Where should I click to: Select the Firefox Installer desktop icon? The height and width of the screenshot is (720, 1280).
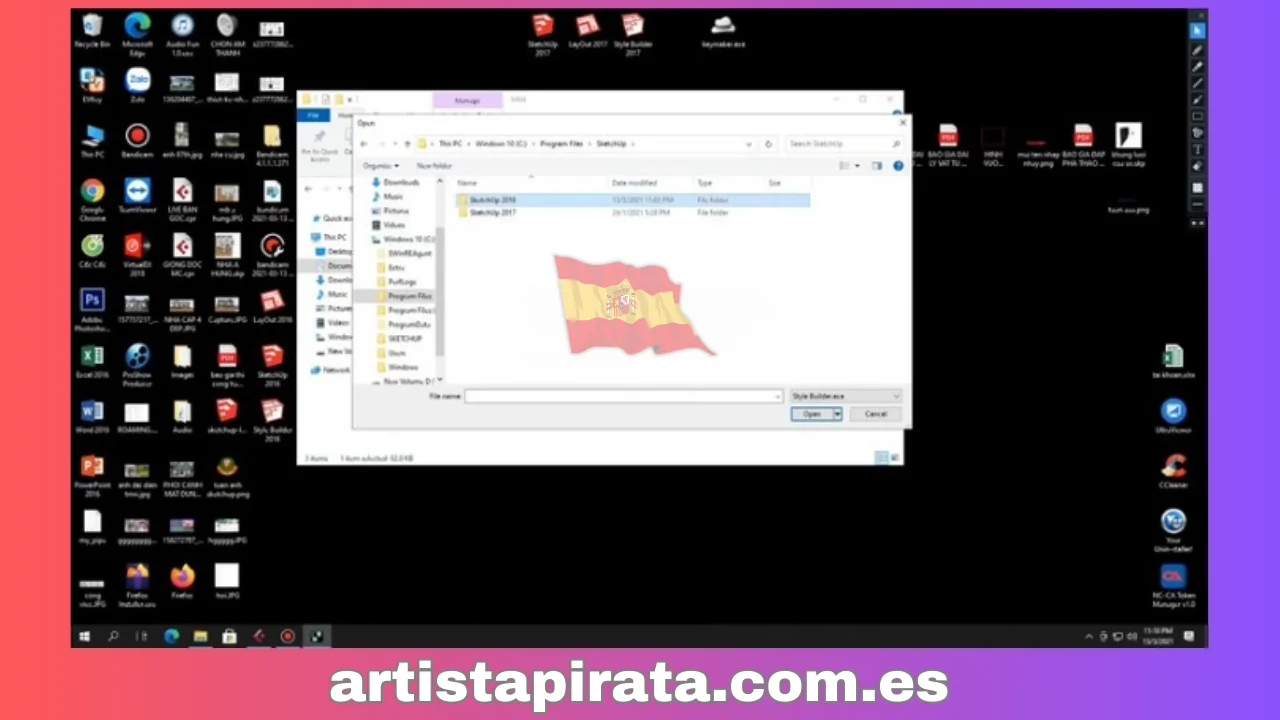point(138,585)
